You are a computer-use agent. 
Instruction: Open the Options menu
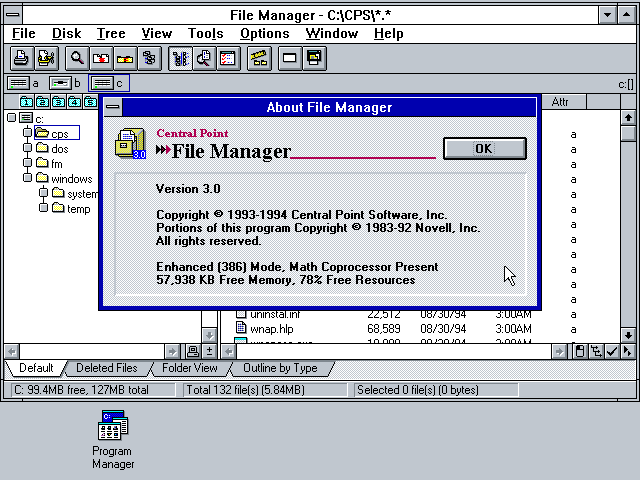264,33
